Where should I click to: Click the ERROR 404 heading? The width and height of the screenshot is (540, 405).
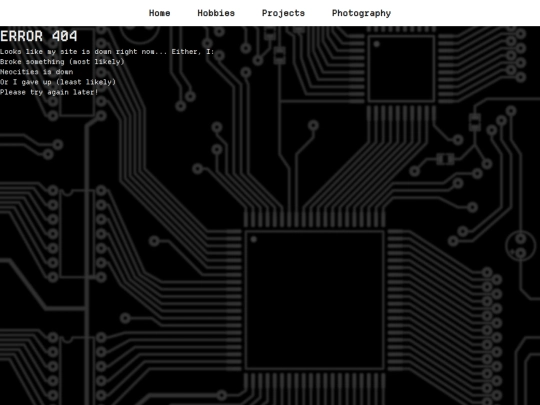[39, 36]
